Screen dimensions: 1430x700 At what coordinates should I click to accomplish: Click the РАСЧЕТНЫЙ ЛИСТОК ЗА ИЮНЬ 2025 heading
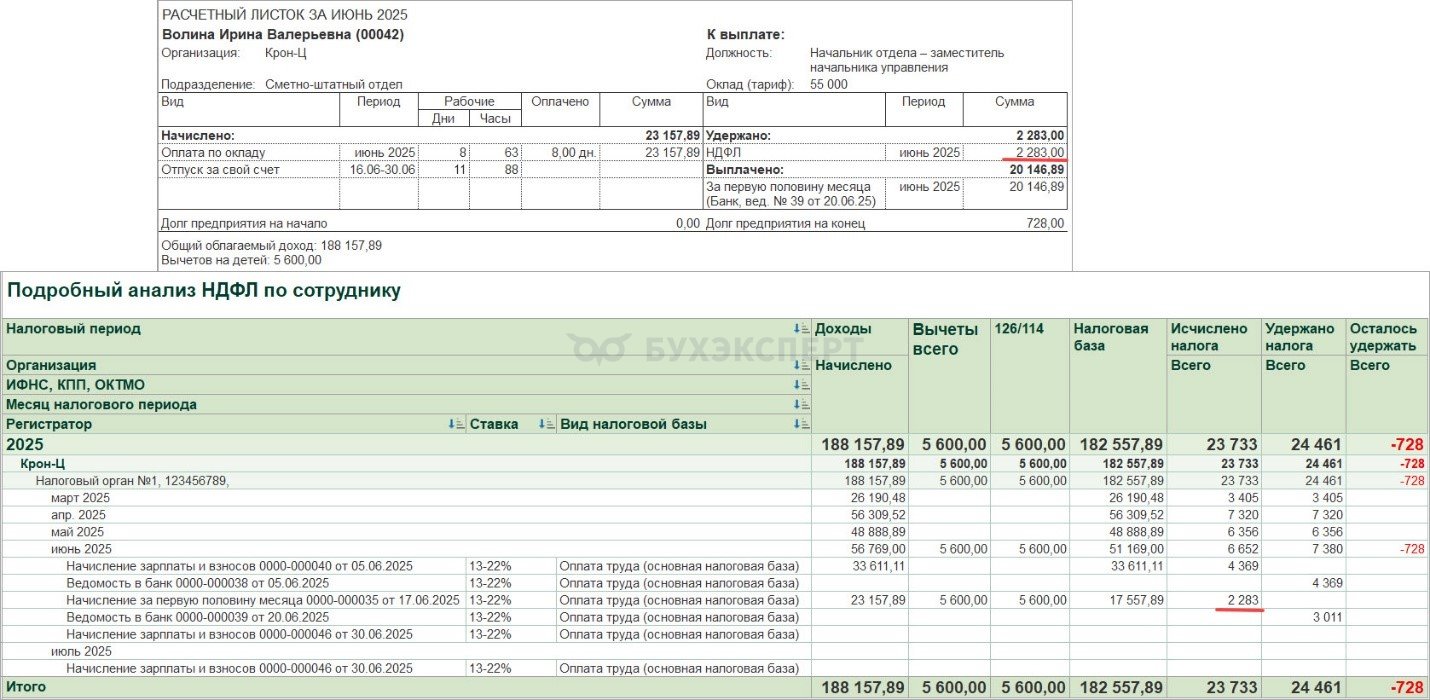(x=285, y=15)
